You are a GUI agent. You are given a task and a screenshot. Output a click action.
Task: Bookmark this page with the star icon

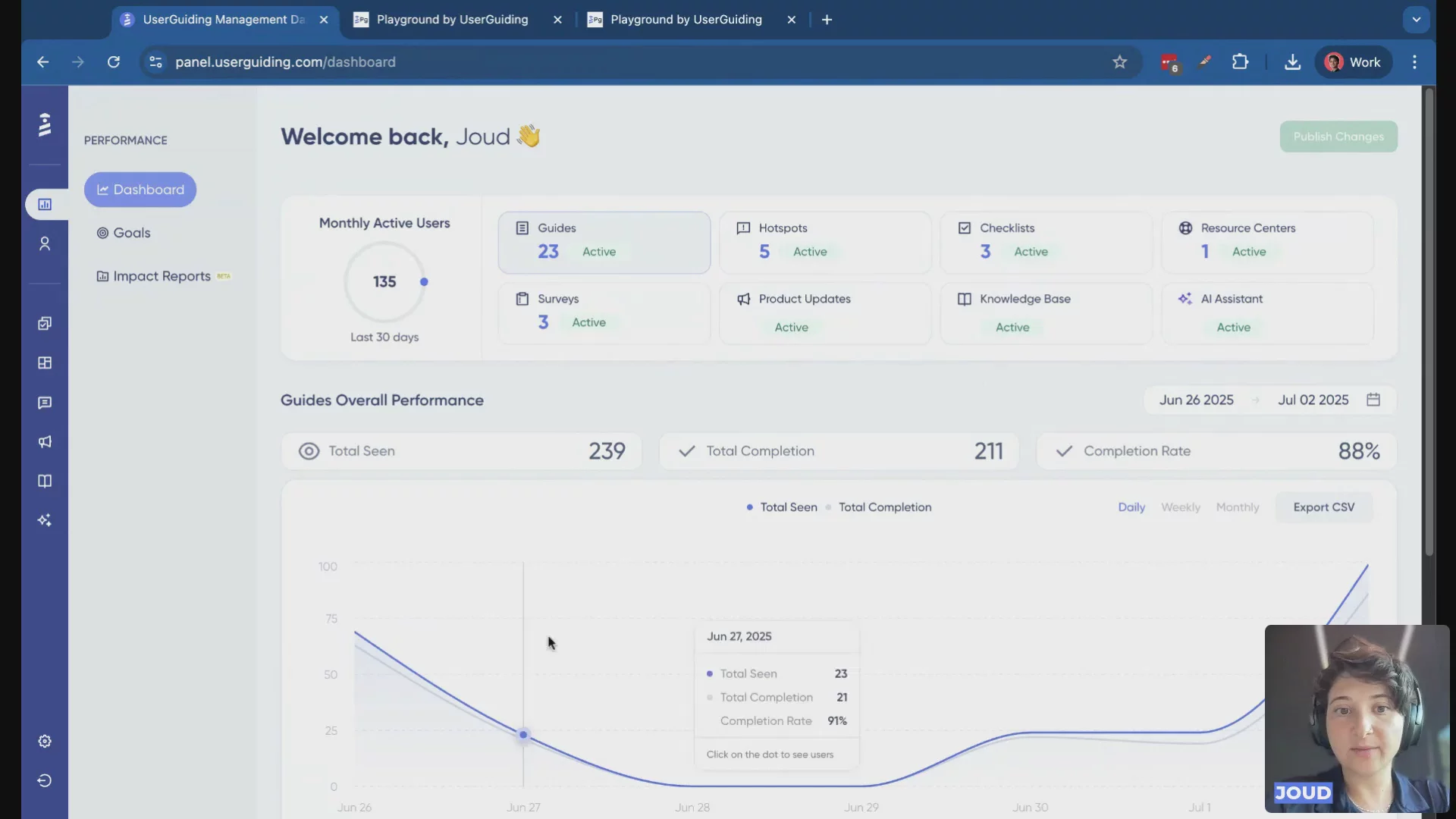1120,62
